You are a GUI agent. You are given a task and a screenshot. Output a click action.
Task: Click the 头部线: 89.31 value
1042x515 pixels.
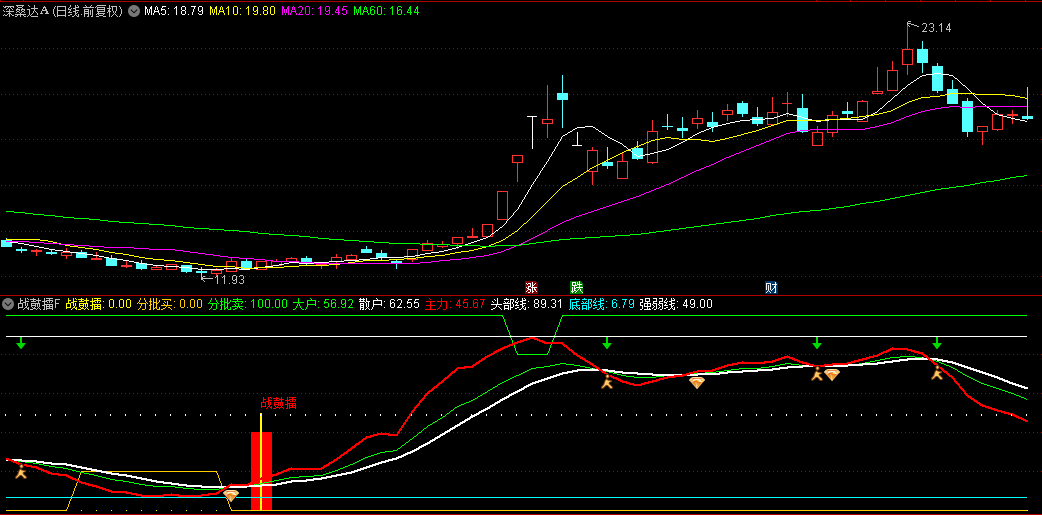[527, 304]
